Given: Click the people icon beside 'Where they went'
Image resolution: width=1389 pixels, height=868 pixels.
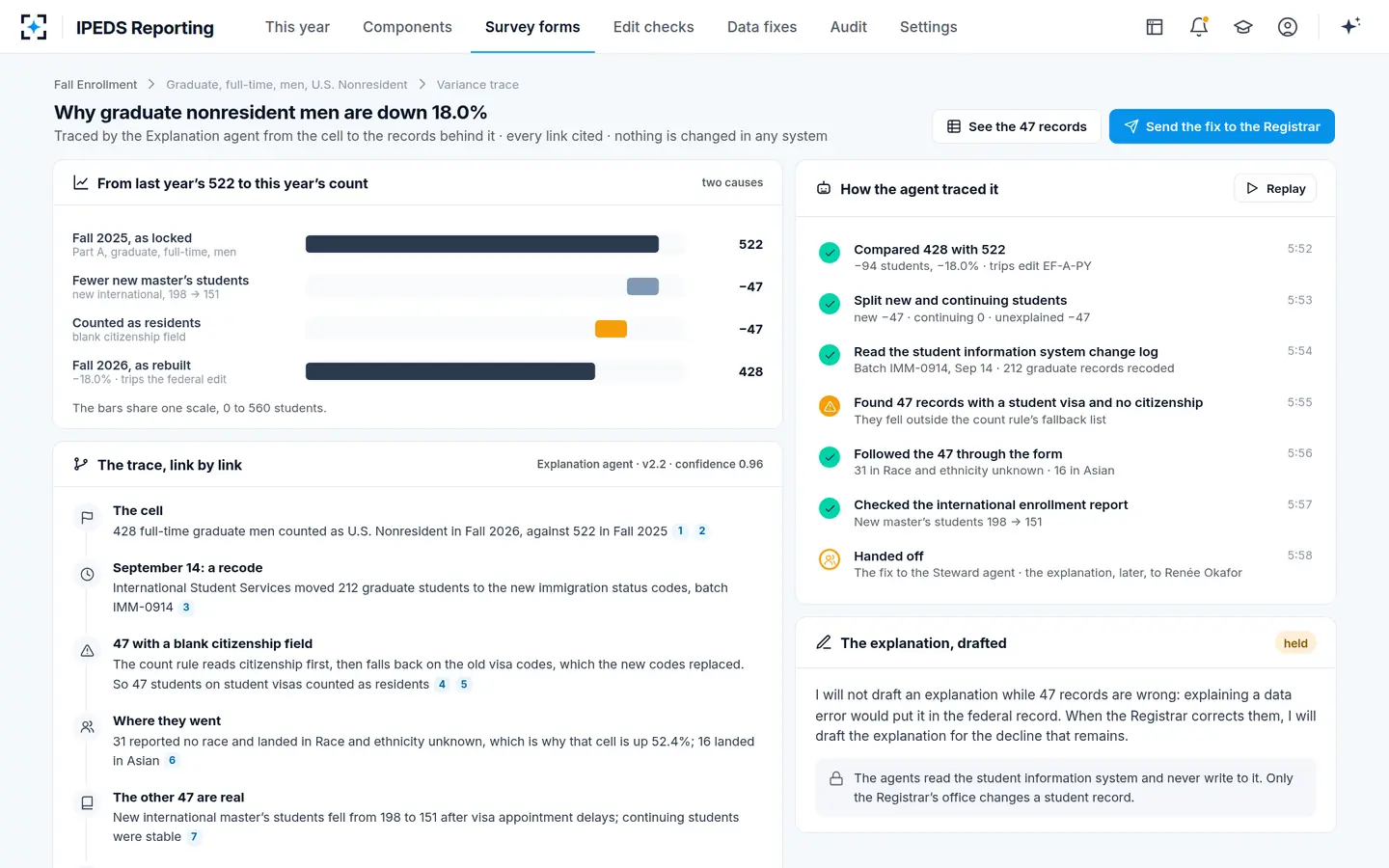Looking at the screenshot, I should point(87,727).
